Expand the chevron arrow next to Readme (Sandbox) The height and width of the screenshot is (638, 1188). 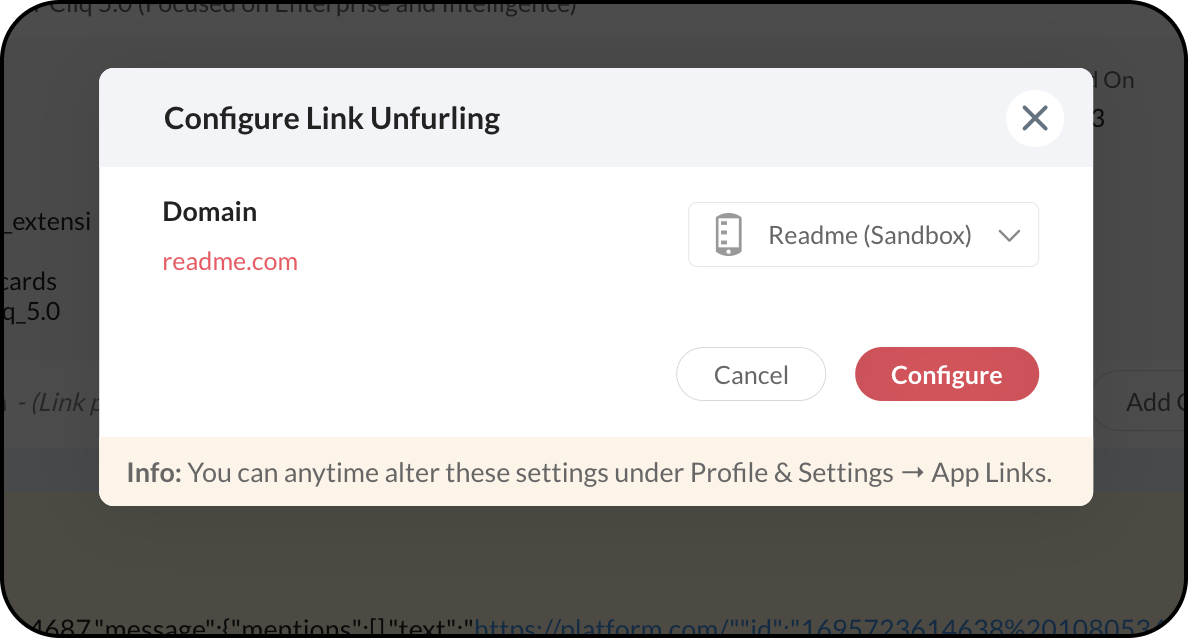1008,236
